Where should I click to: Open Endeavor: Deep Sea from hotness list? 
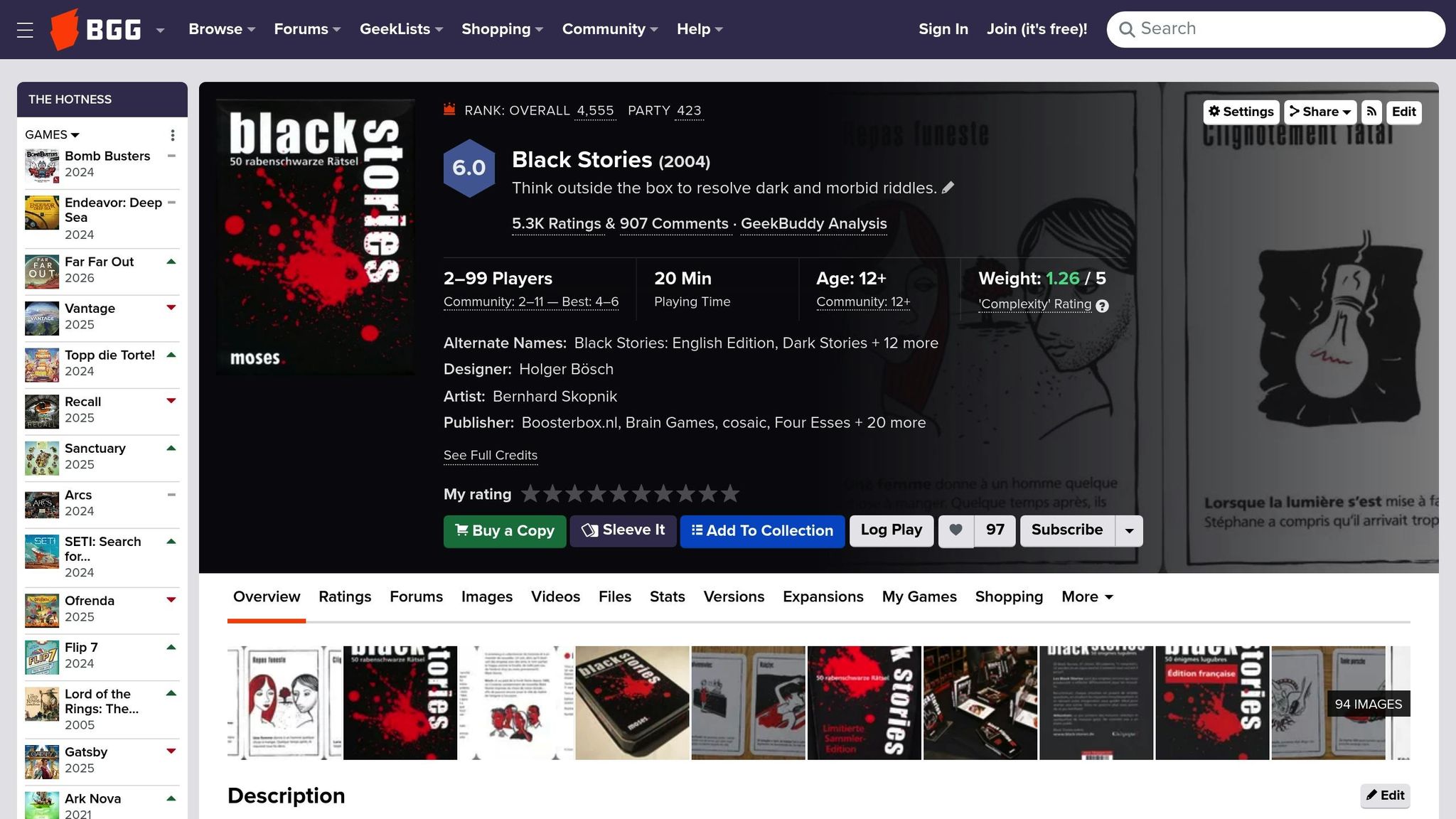click(x=113, y=210)
